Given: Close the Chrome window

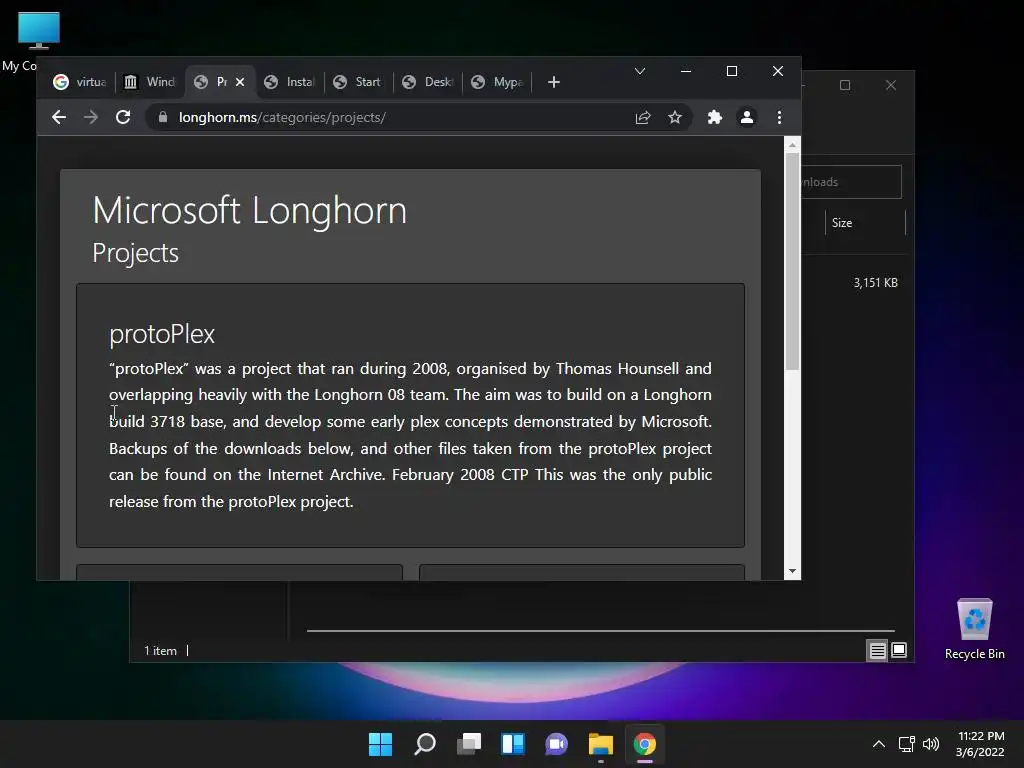Looking at the screenshot, I should pos(778,71).
